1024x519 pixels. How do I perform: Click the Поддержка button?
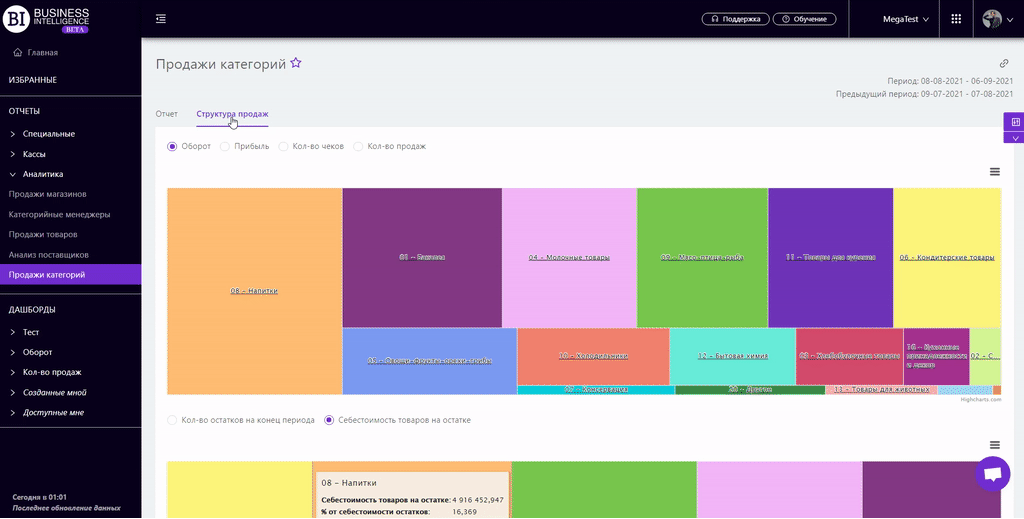[736, 19]
